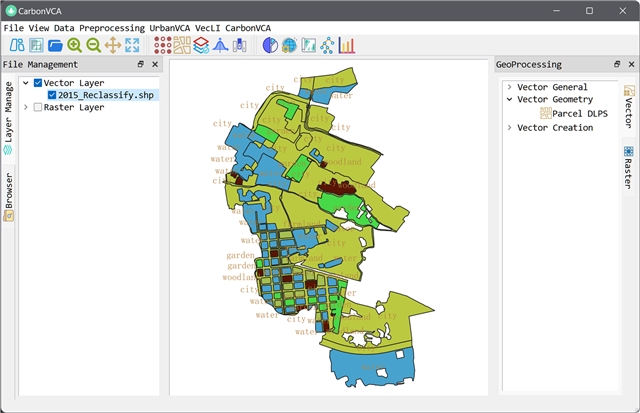Click the stacked layers toolbar icon
Viewport: 640px width, 413px height.
(x=201, y=45)
